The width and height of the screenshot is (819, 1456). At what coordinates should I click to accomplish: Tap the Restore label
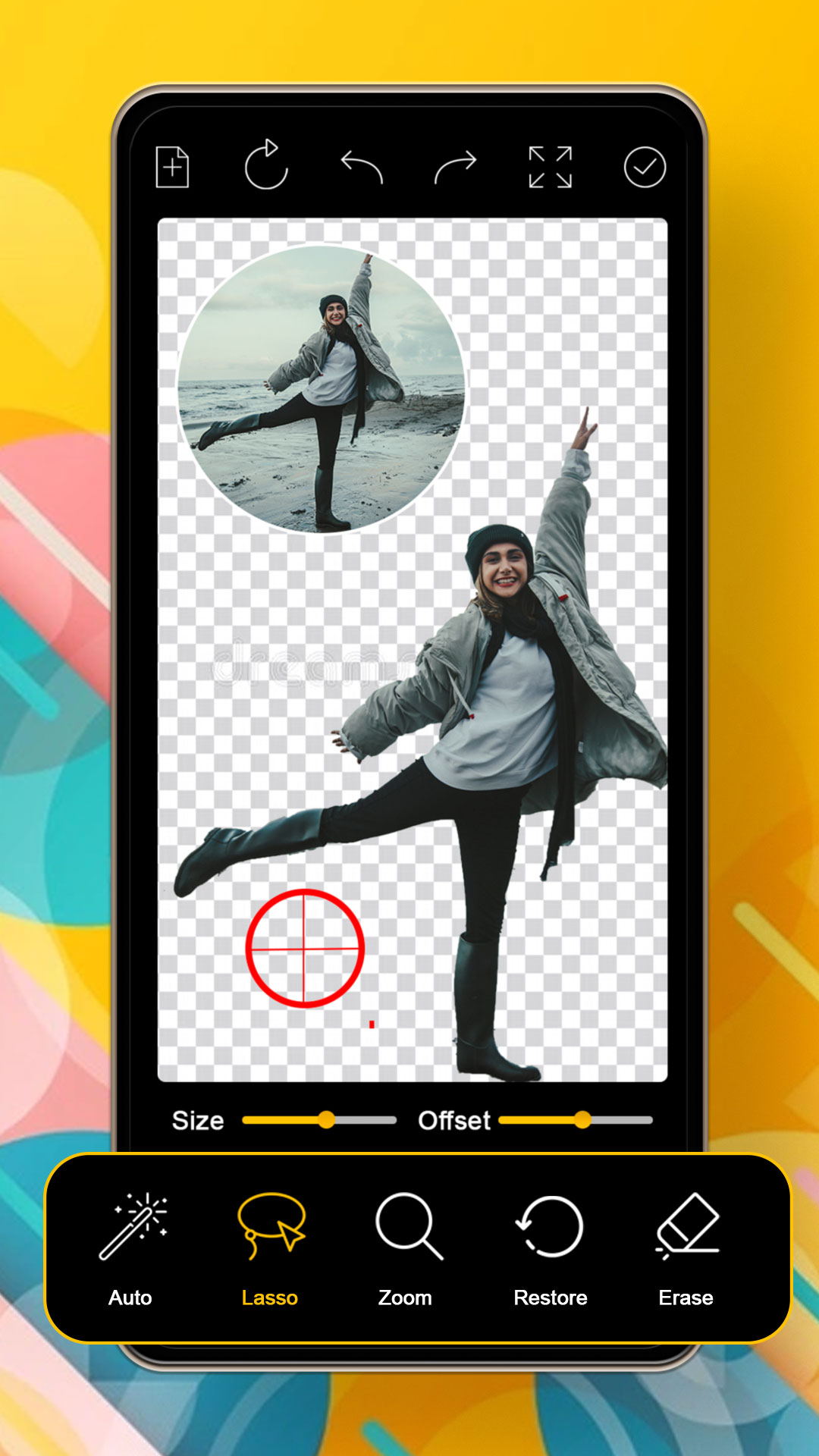tap(550, 1298)
